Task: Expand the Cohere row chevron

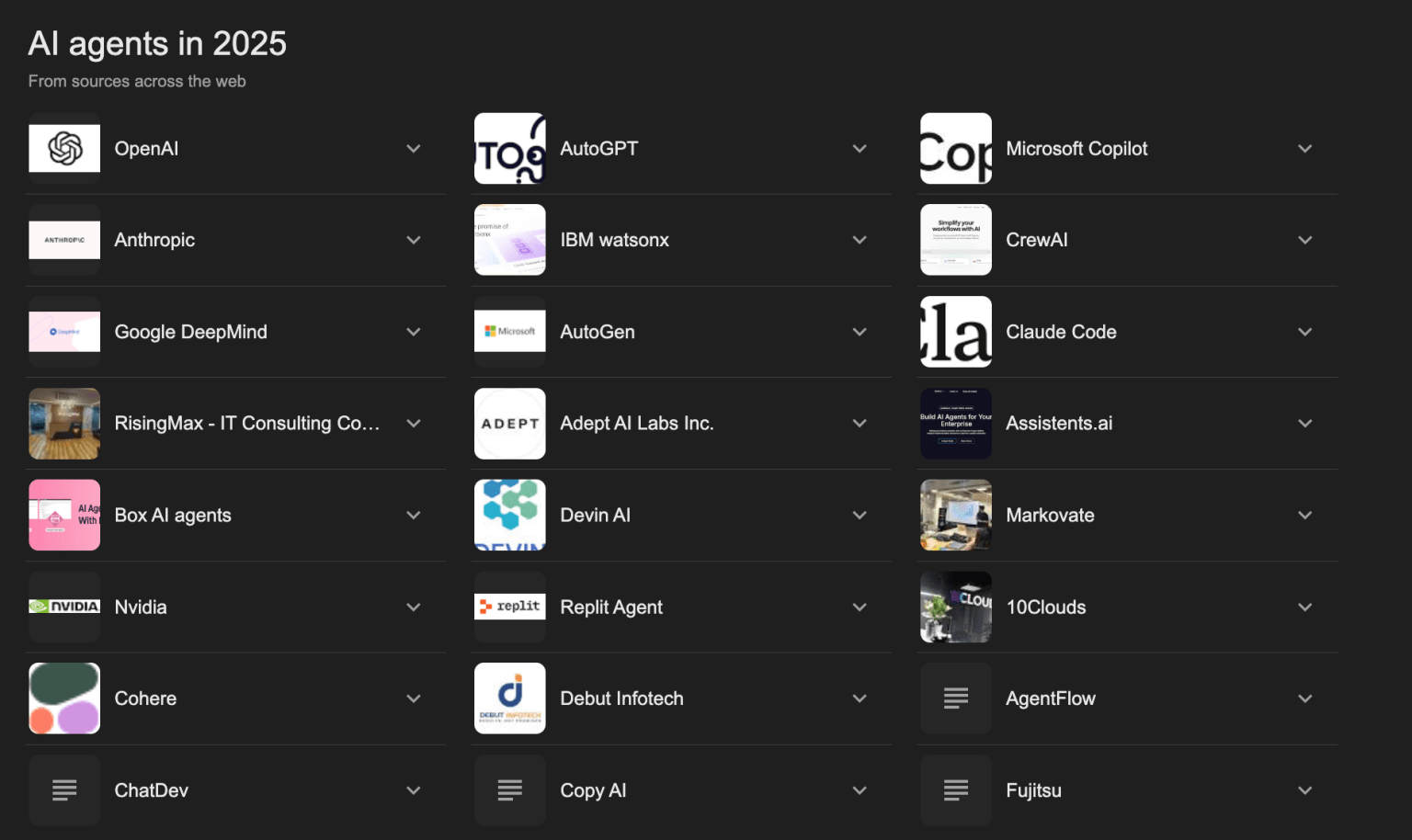Action: 414,698
